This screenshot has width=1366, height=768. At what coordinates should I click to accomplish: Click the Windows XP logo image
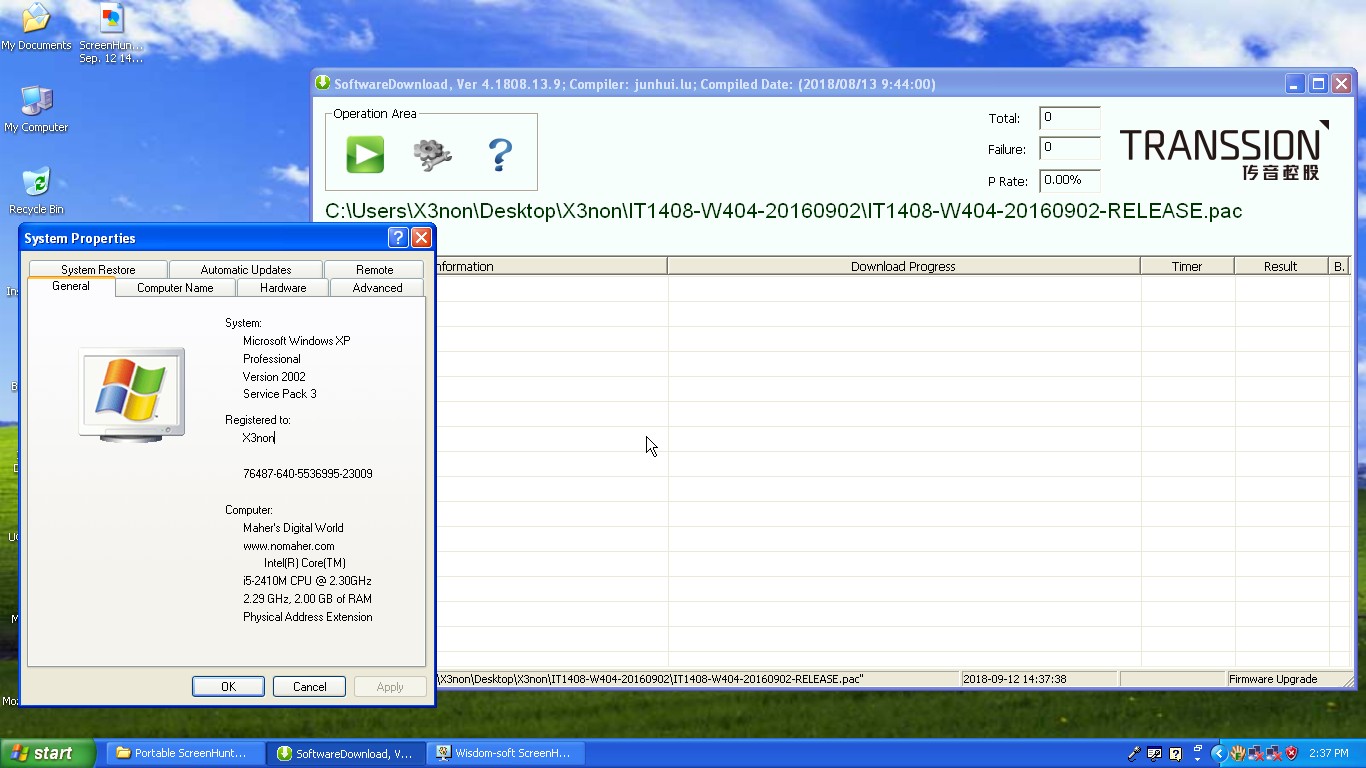tap(132, 394)
